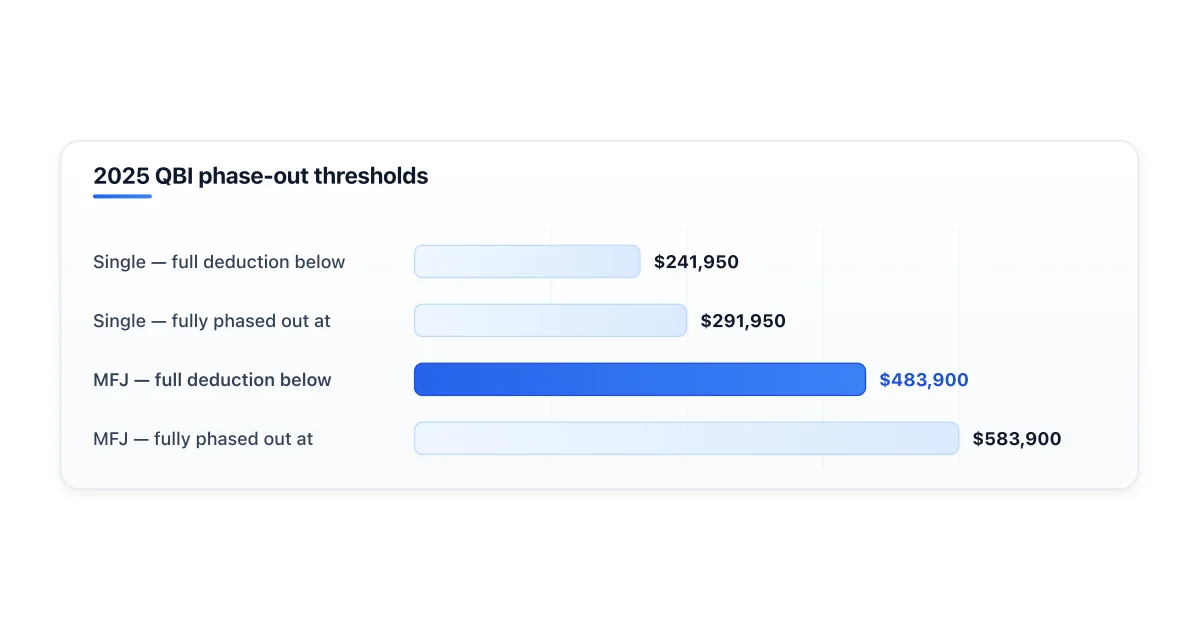Click the blue $483,900 value
This screenshot has width=1200, height=630.
tap(924, 380)
